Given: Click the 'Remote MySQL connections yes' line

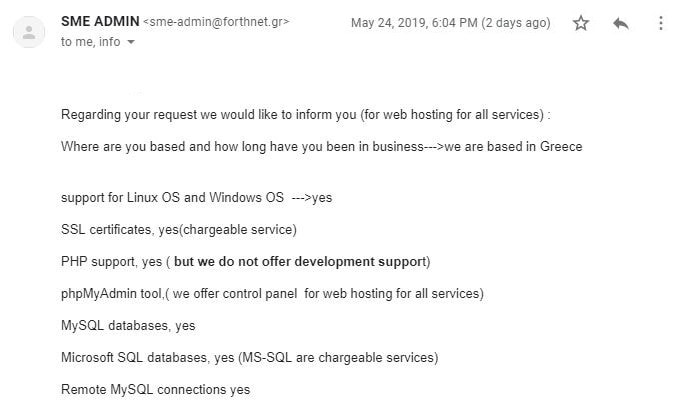Looking at the screenshot, I should (x=155, y=389).
